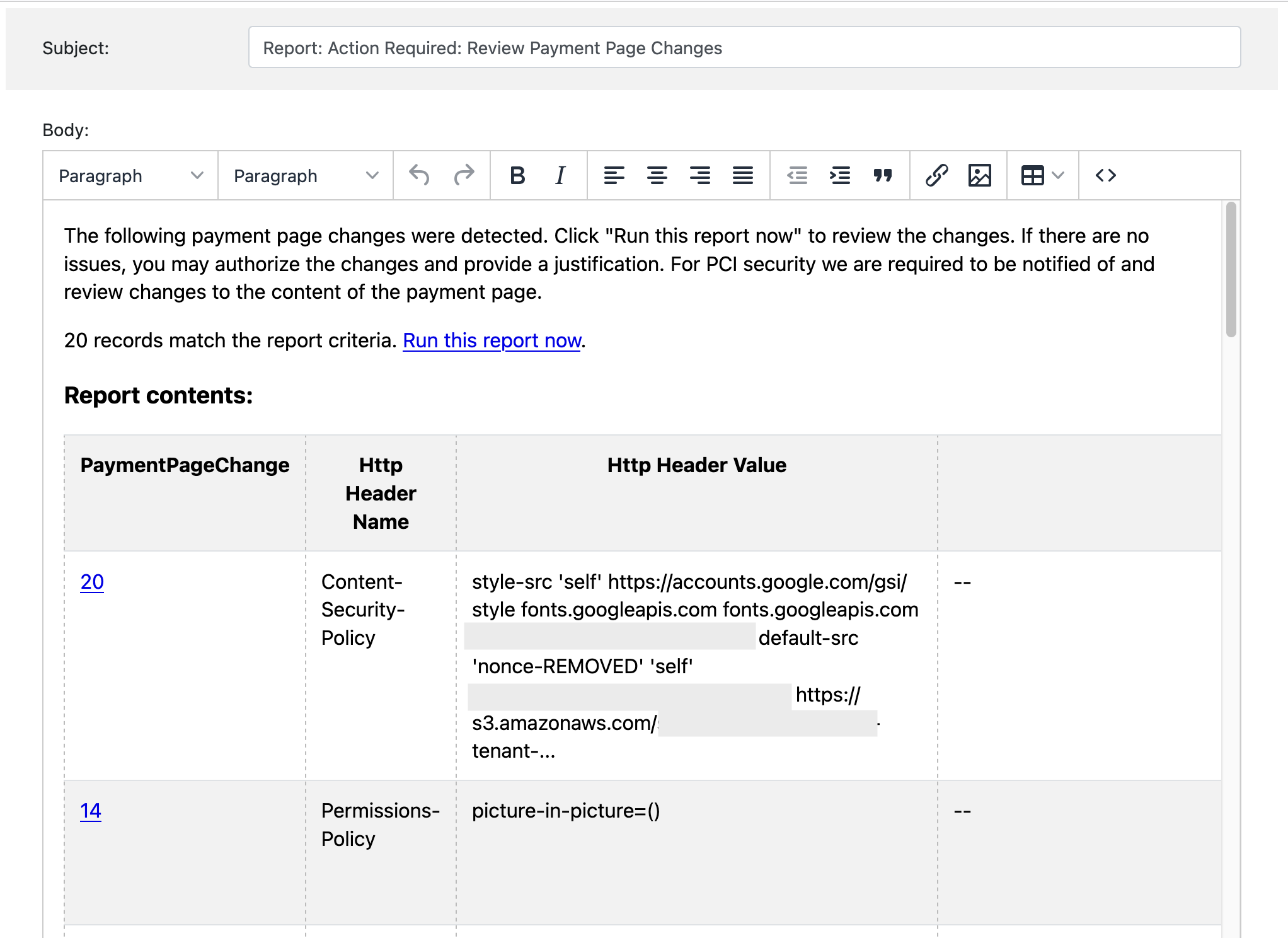Click the Subject input field
This screenshot has width=1288, height=938.
(744, 48)
